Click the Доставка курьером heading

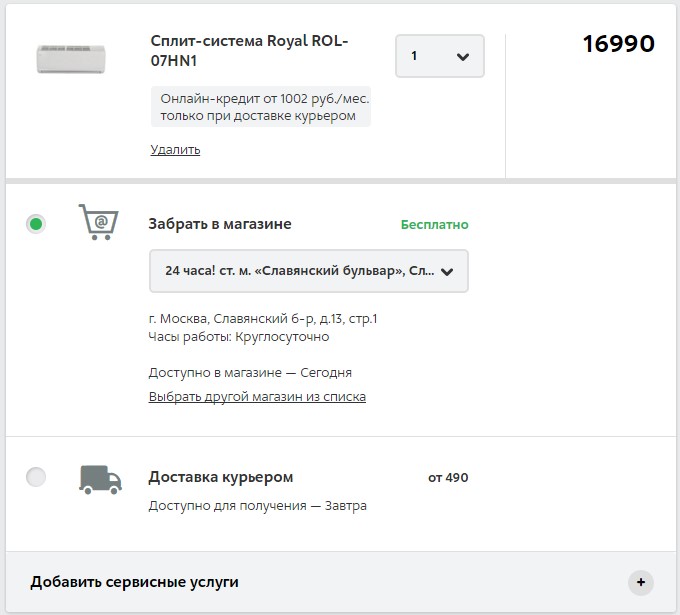coord(221,477)
